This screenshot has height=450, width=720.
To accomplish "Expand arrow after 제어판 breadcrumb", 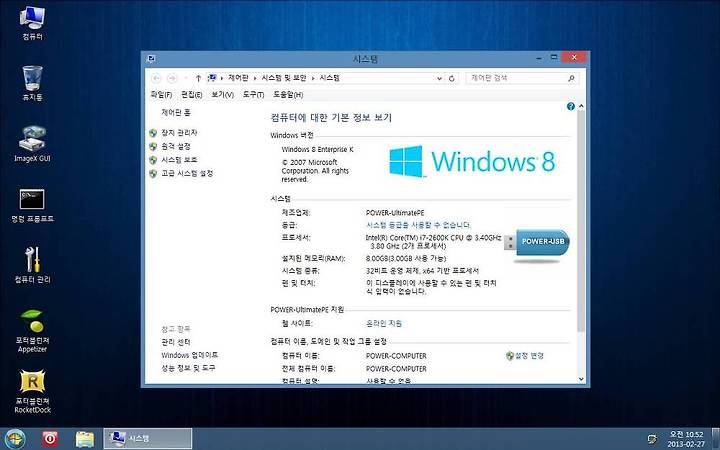I will tap(255, 79).
